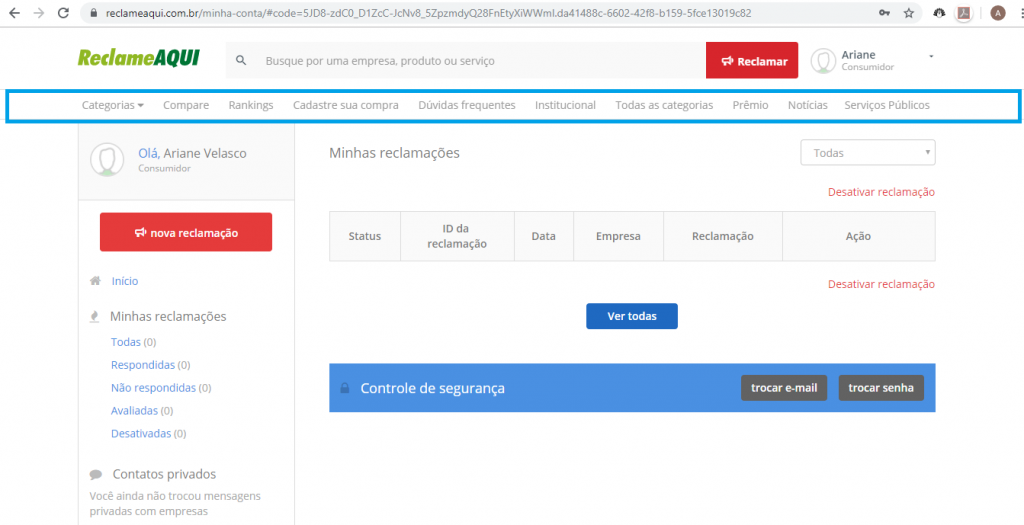
Task: Go to Rankings in the navigation bar
Action: point(251,105)
